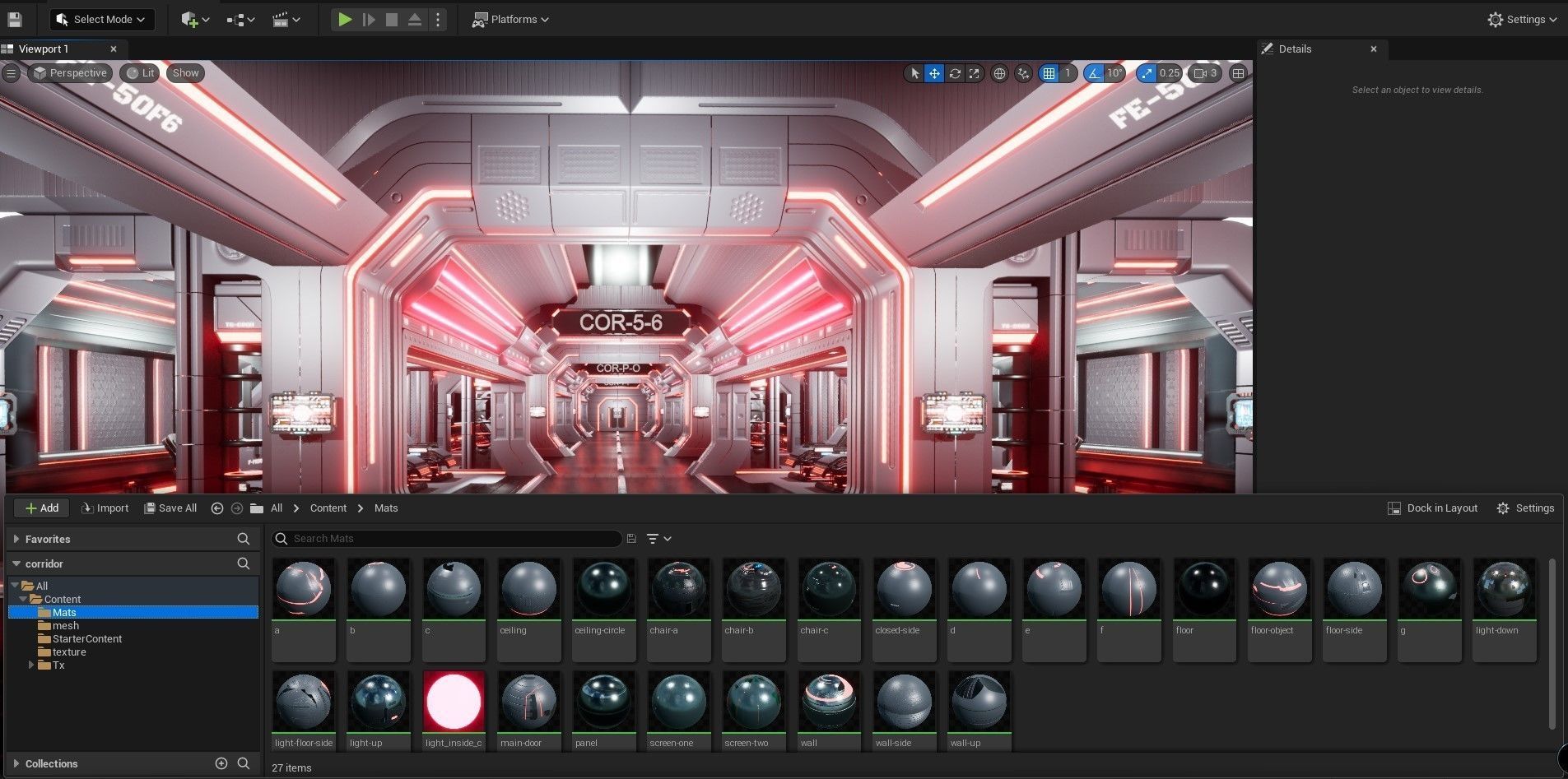Toggle viewport layout maximize icon
The width and height of the screenshot is (1568, 779).
[x=1238, y=73]
